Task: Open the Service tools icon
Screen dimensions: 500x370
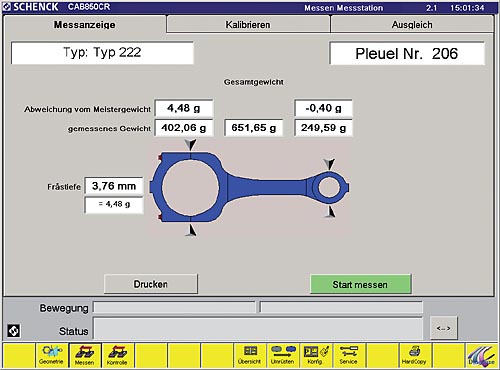Action: (349, 355)
